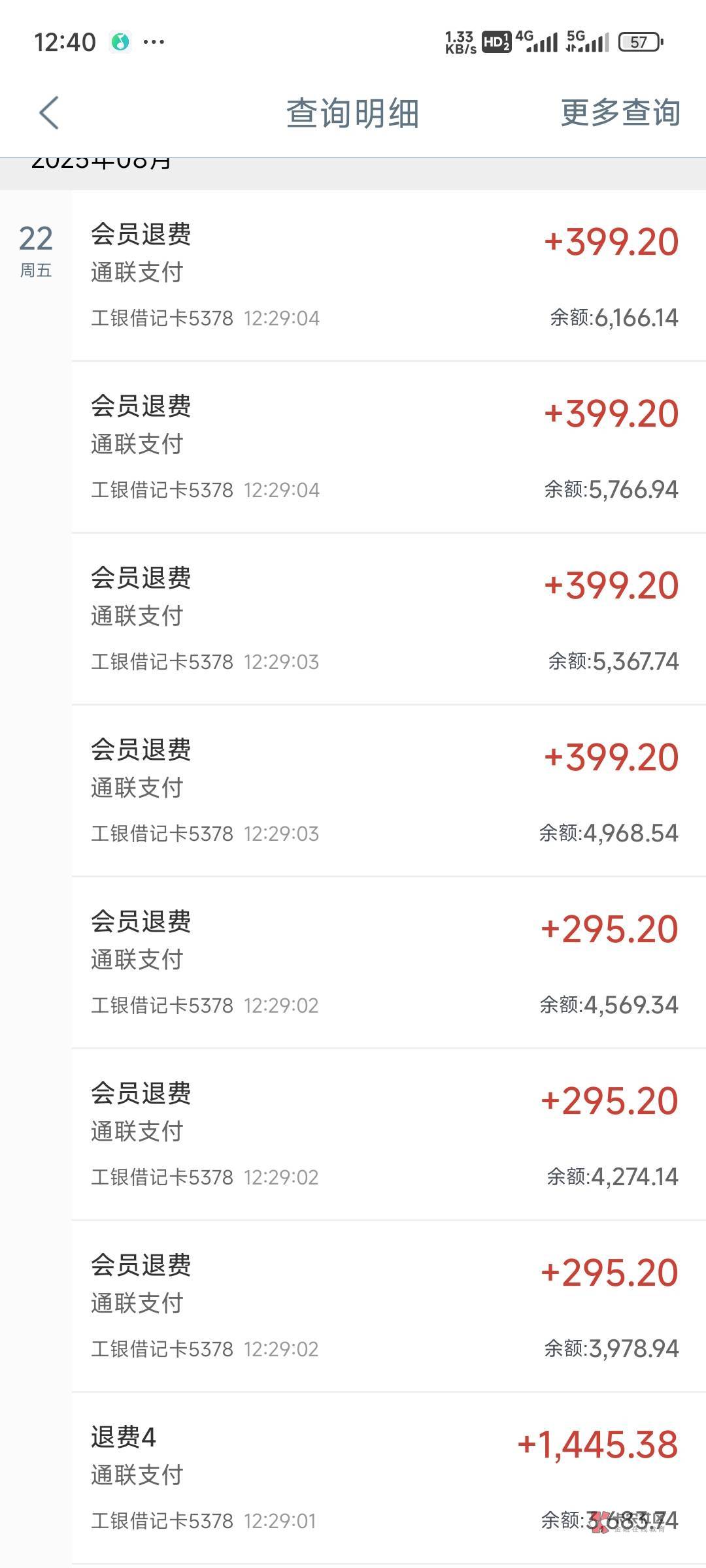Open refund entry with balance 6,166.14

[x=386, y=275]
